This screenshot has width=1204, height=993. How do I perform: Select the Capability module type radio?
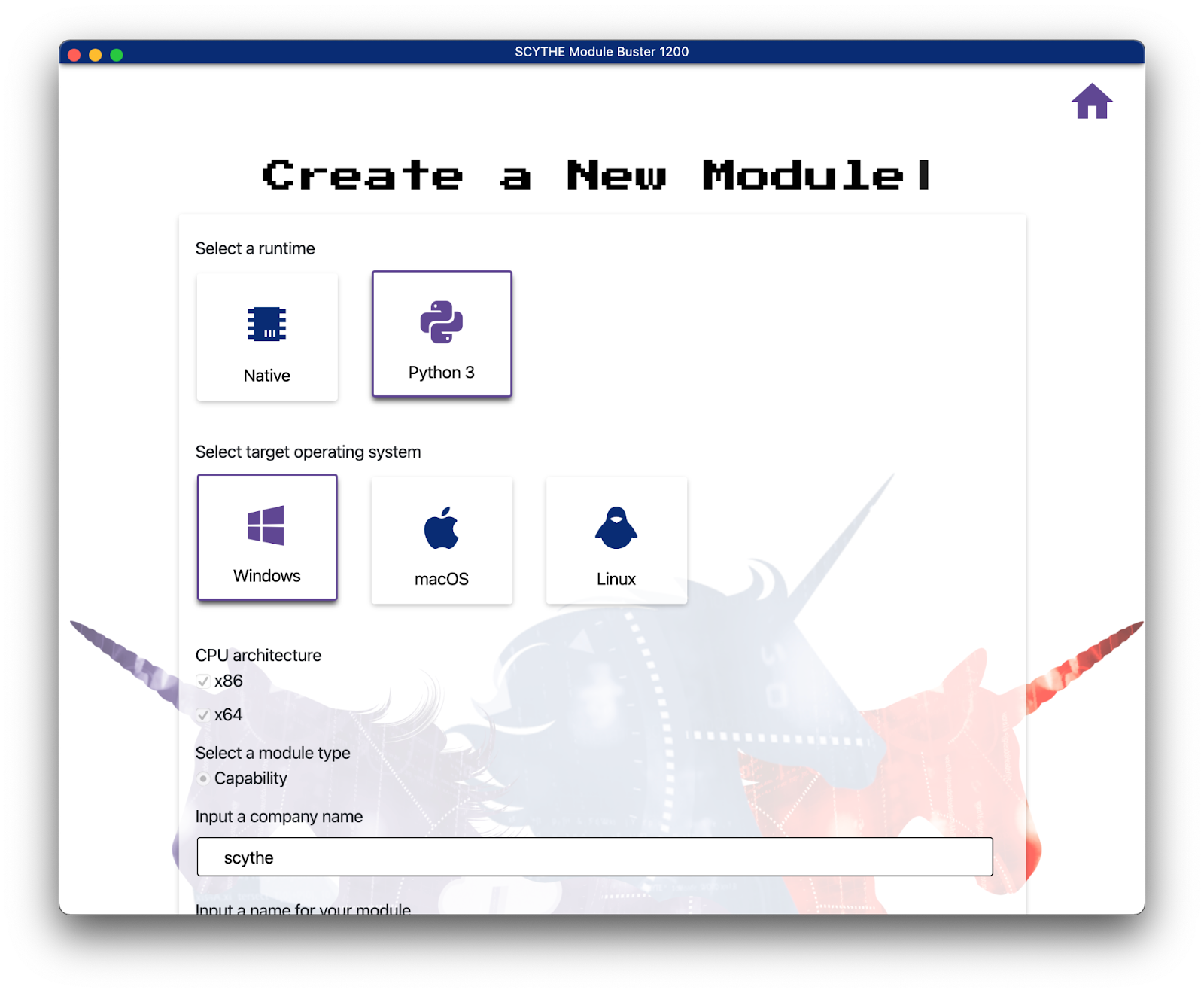point(202,778)
